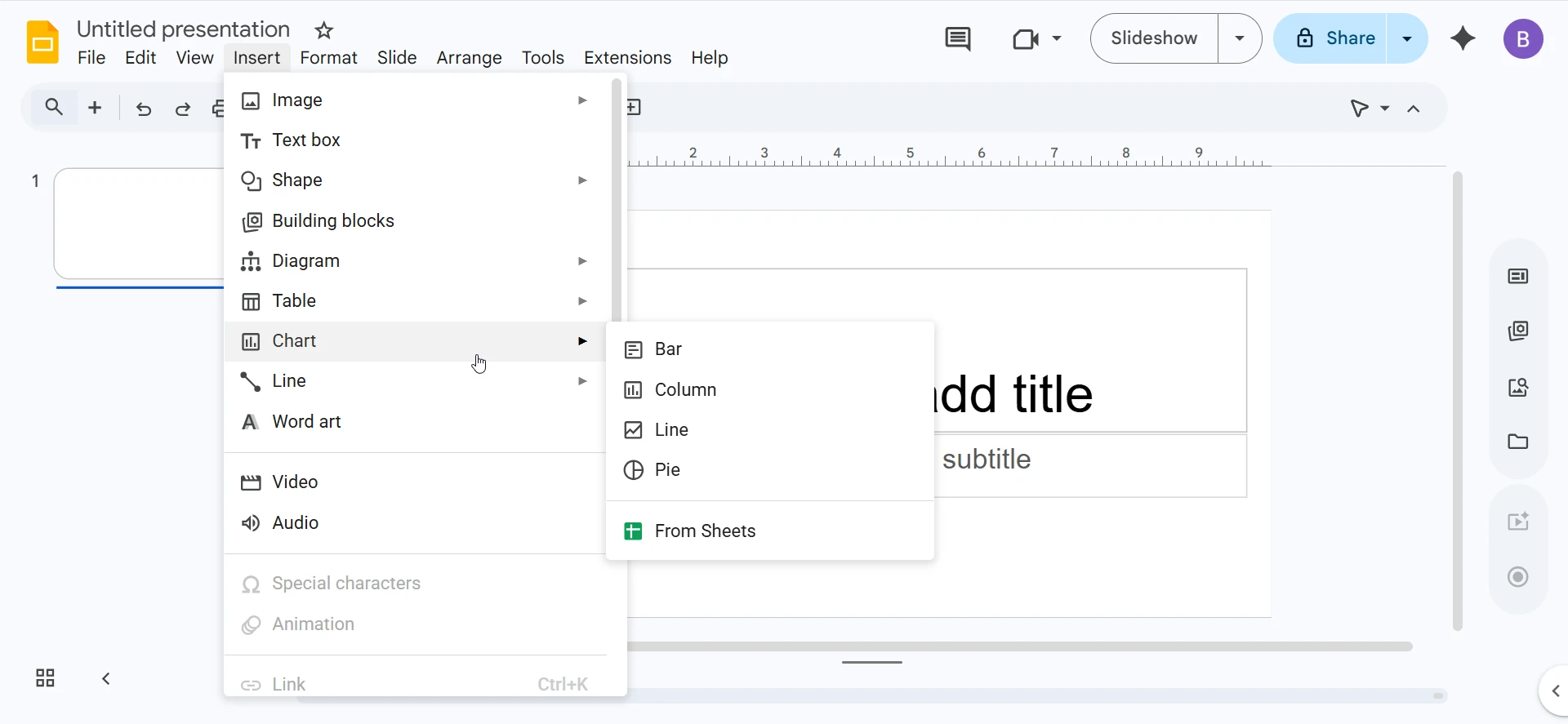
Task: Open grid view of slides
Action: (x=45, y=678)
